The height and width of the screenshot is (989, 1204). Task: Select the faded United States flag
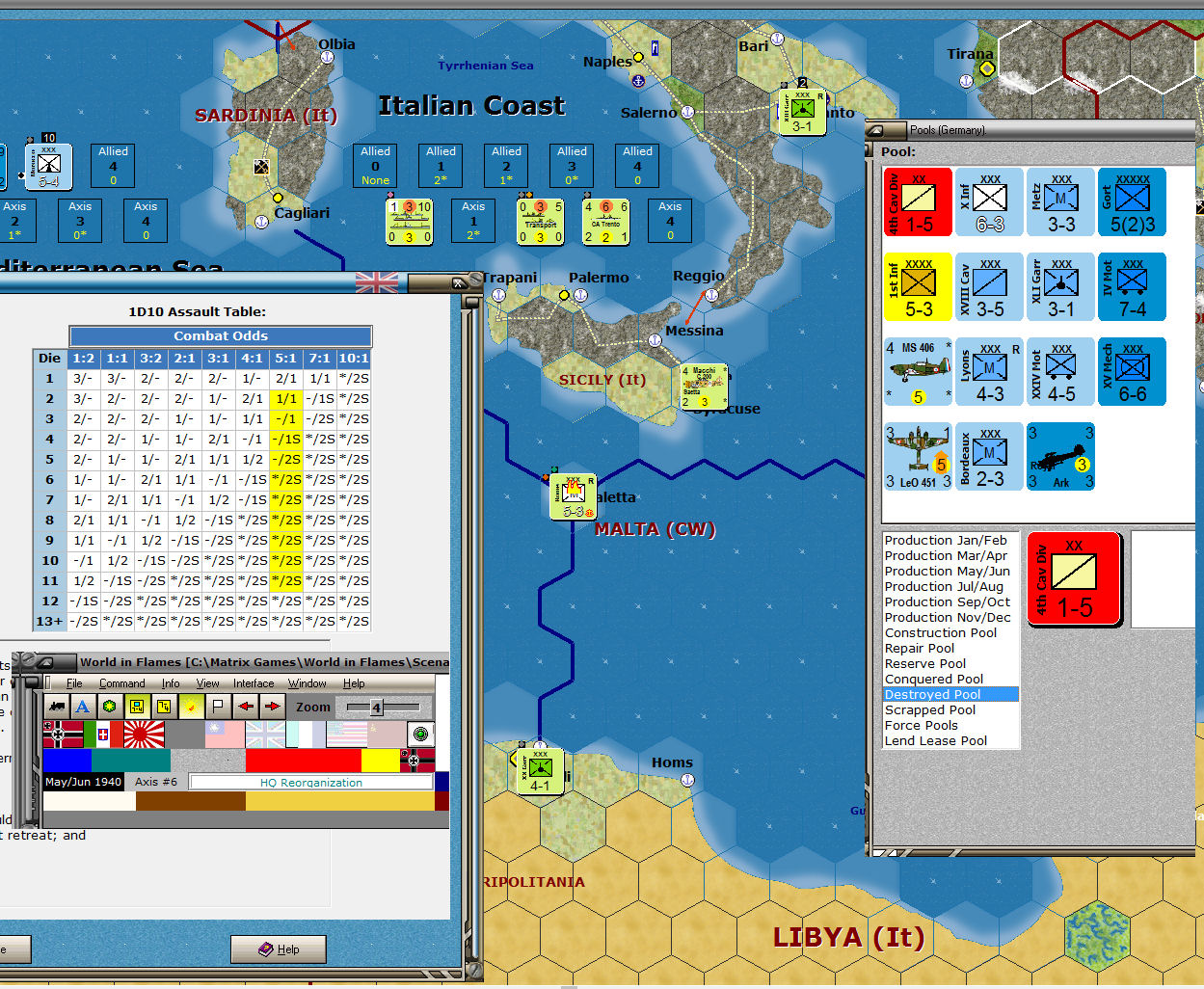[x=346, y=735]
